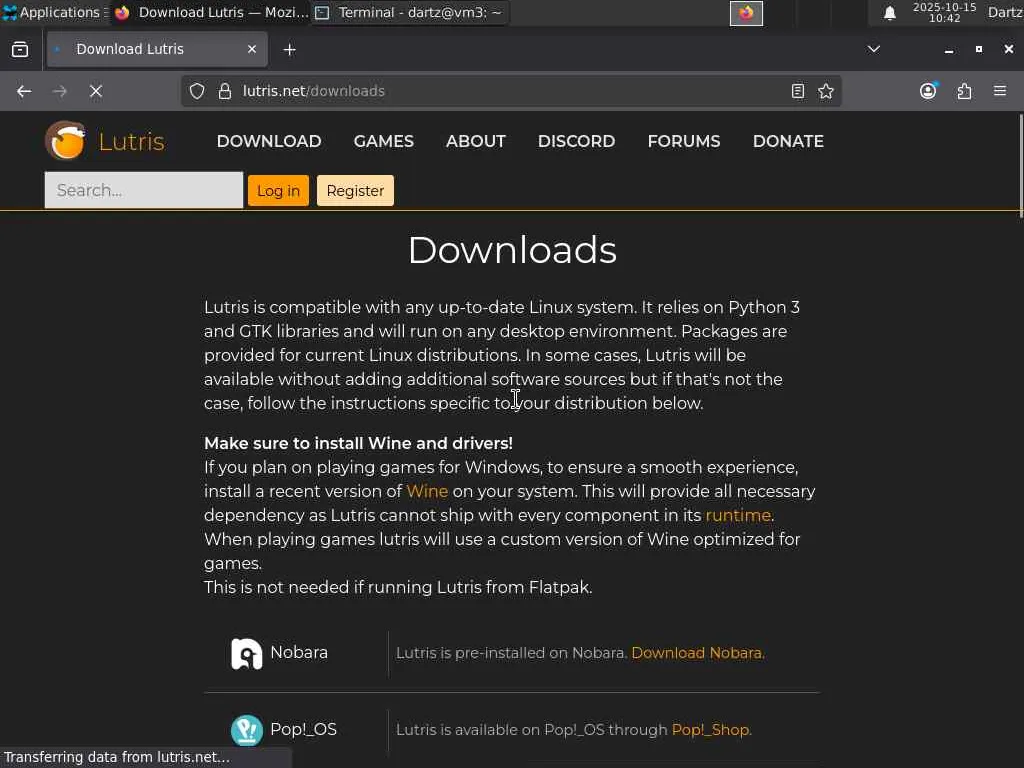Toggle reader view icon in address bar
1024x768 pixels.
[797, 91]
